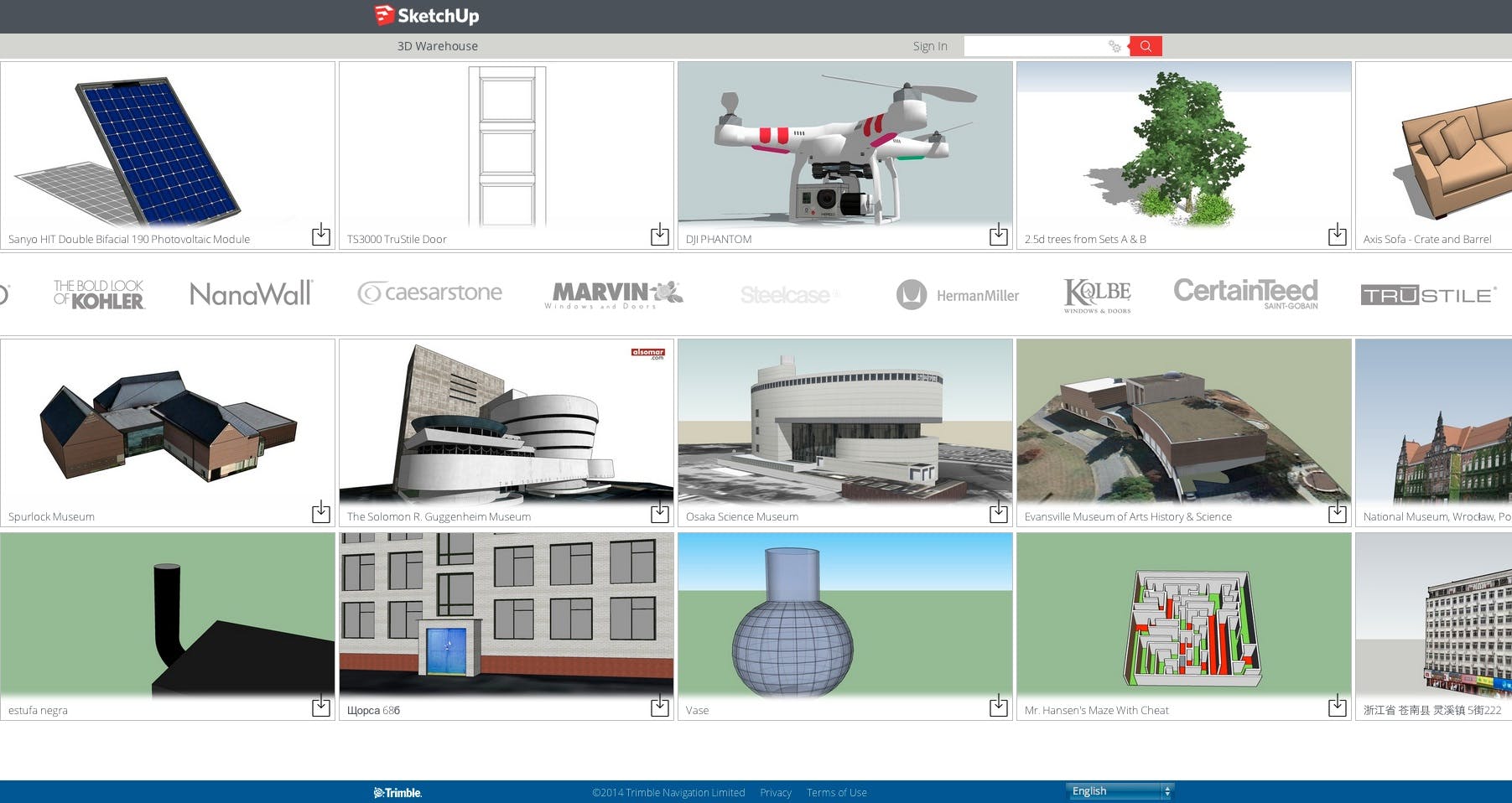Screen dimensions: 1512x803
Task: Download the Solomon R. Guggenheim Museum model
Action: [x=659, y=513]
